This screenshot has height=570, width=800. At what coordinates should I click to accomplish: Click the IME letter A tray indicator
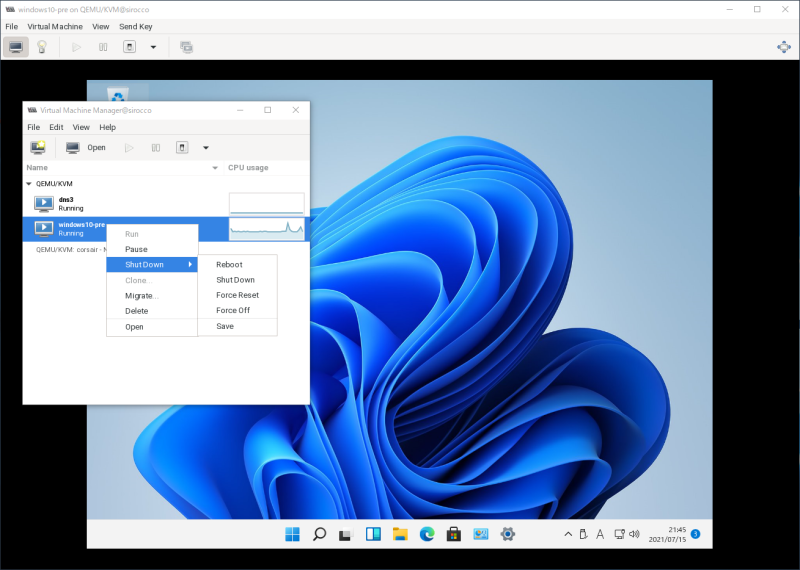pos(600,534)
